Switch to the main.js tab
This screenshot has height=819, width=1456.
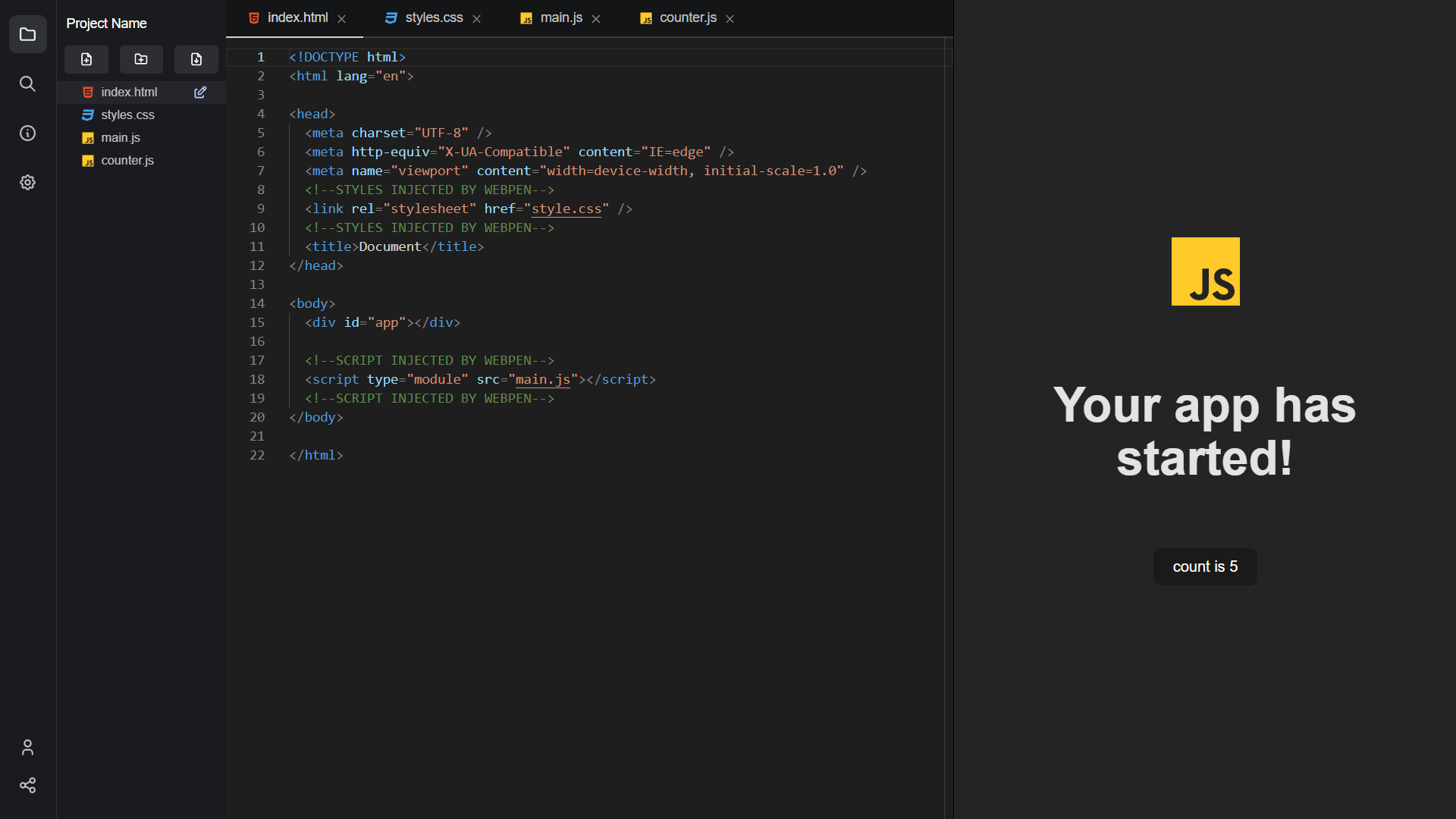pyautogui.click(x=561, y=17)
